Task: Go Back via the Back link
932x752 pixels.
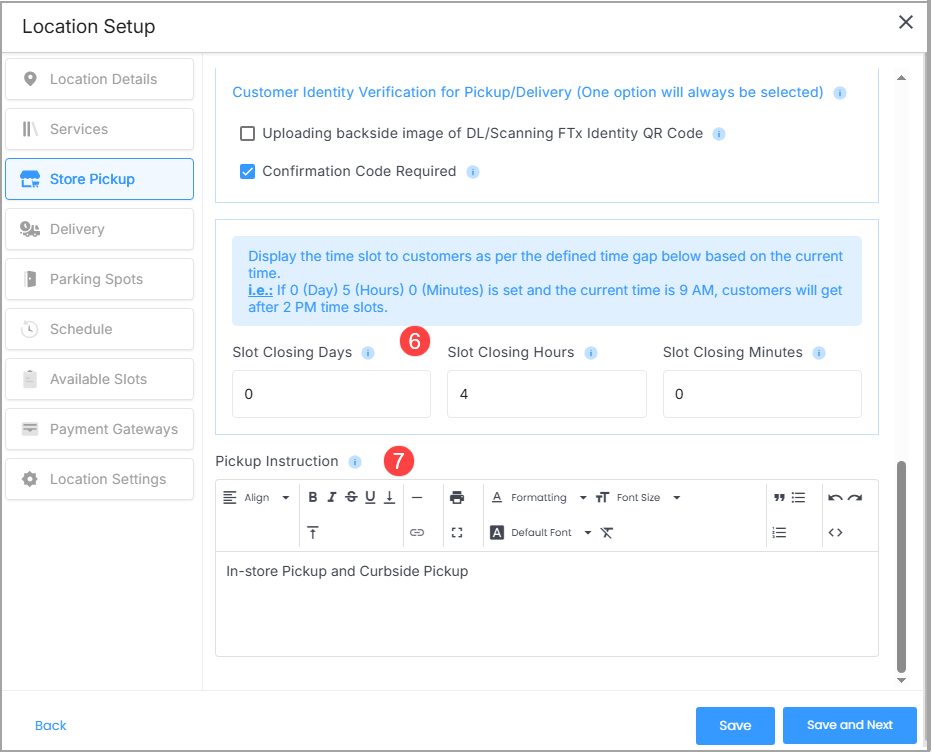Action: coord(51,725)
